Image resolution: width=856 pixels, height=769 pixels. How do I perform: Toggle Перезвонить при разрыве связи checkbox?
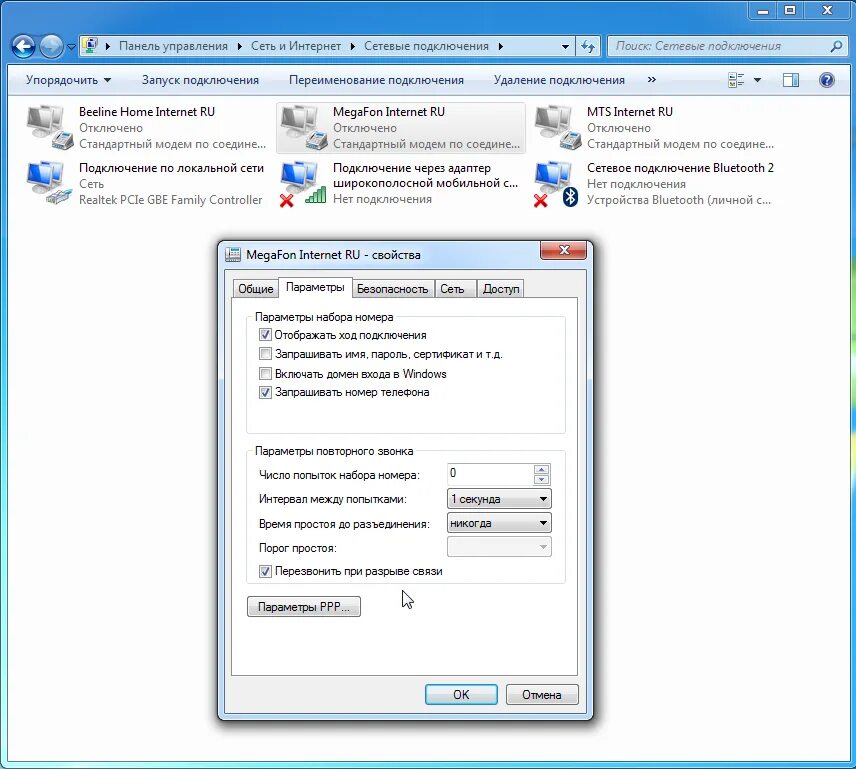pyautogui.click(x=265, y=571)
